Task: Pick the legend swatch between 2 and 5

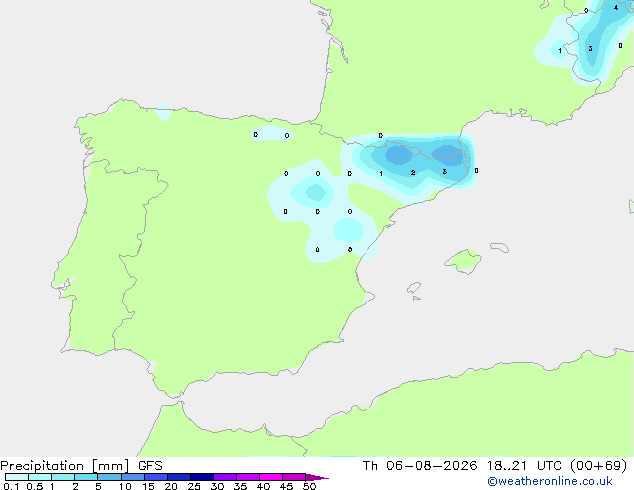Action: (x=86, y=477)
